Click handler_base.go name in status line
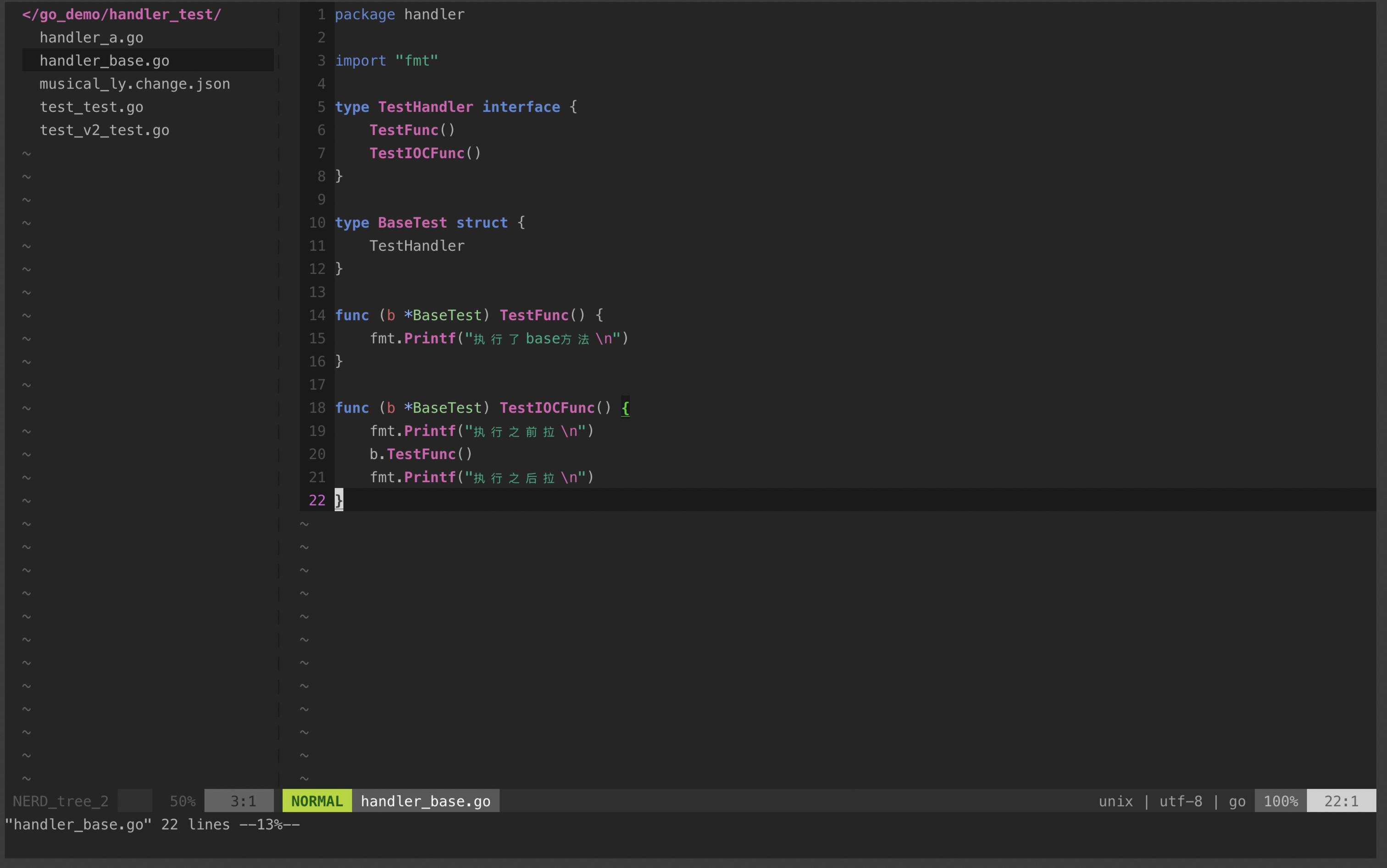The height and width of the screenshot is (868, 1387). (x=425, y=801)
